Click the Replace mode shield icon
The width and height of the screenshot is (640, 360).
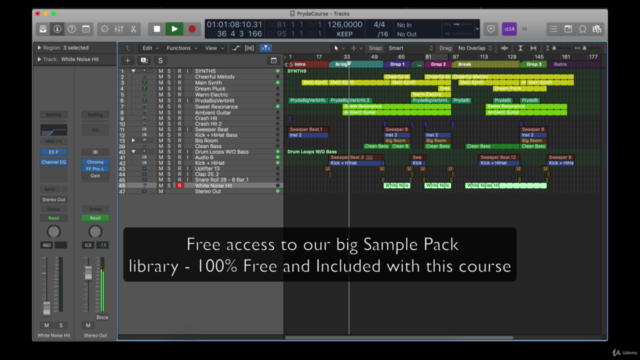click(491, 29)
